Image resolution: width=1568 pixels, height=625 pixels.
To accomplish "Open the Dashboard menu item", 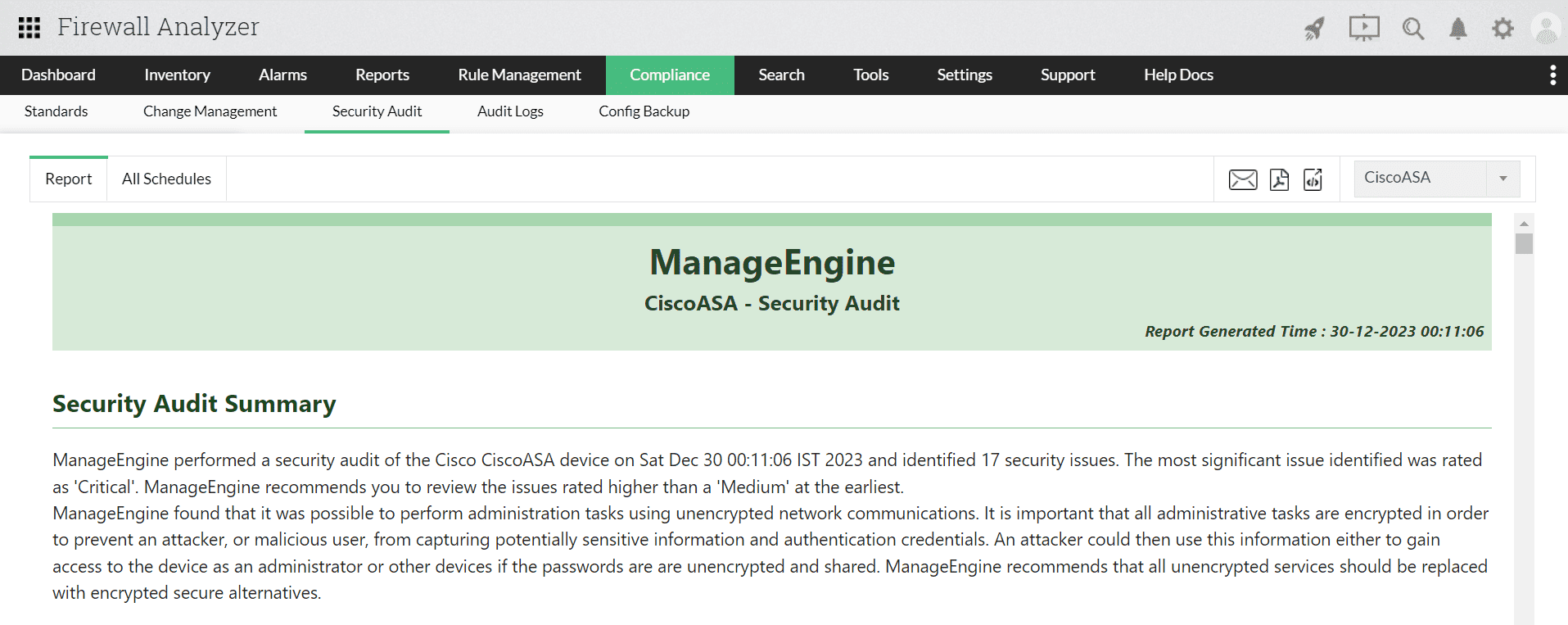I will [58, 75].
